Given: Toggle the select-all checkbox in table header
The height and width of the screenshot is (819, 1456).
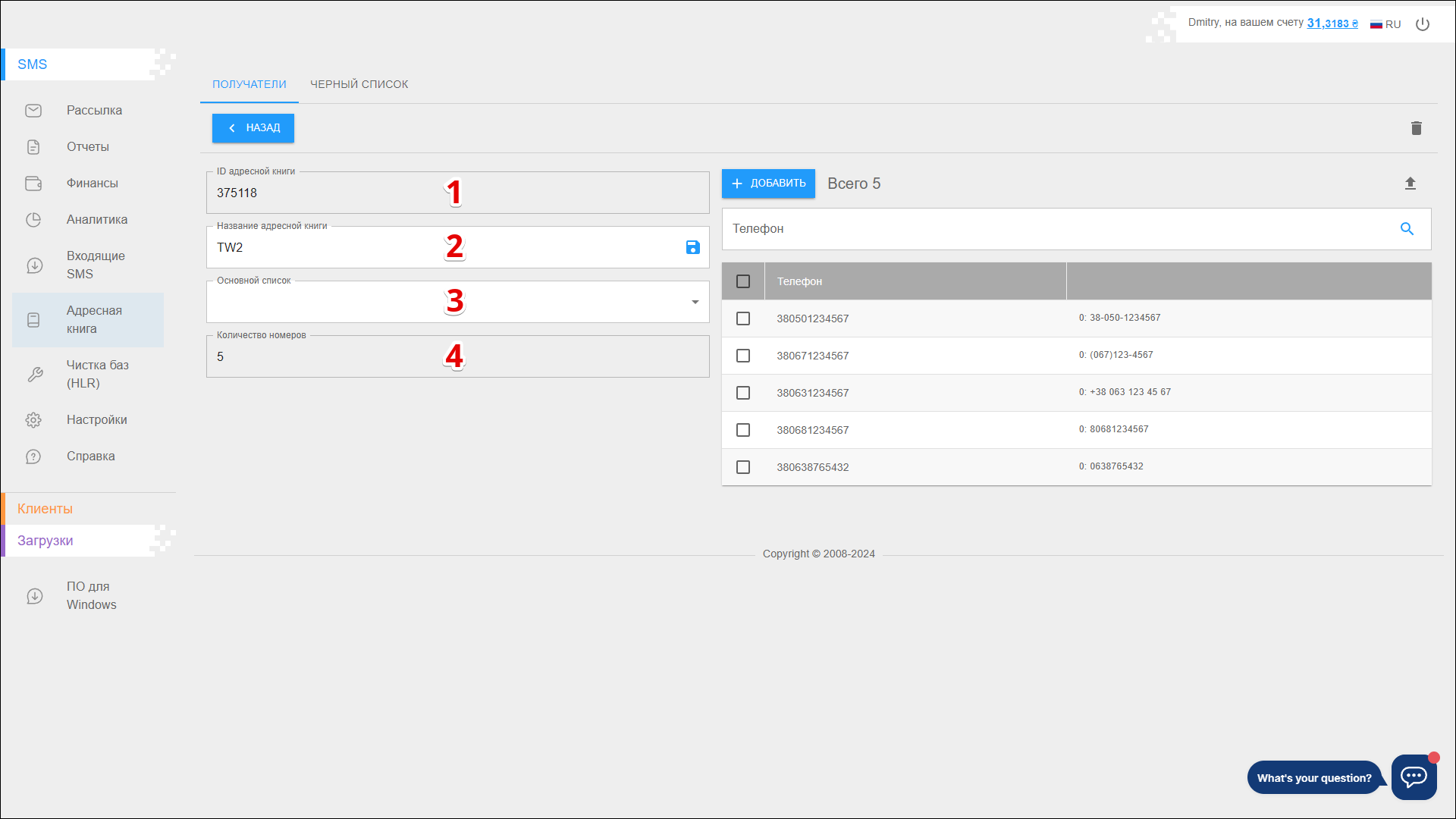Looking at the screenshot, I should click(743, 281).
